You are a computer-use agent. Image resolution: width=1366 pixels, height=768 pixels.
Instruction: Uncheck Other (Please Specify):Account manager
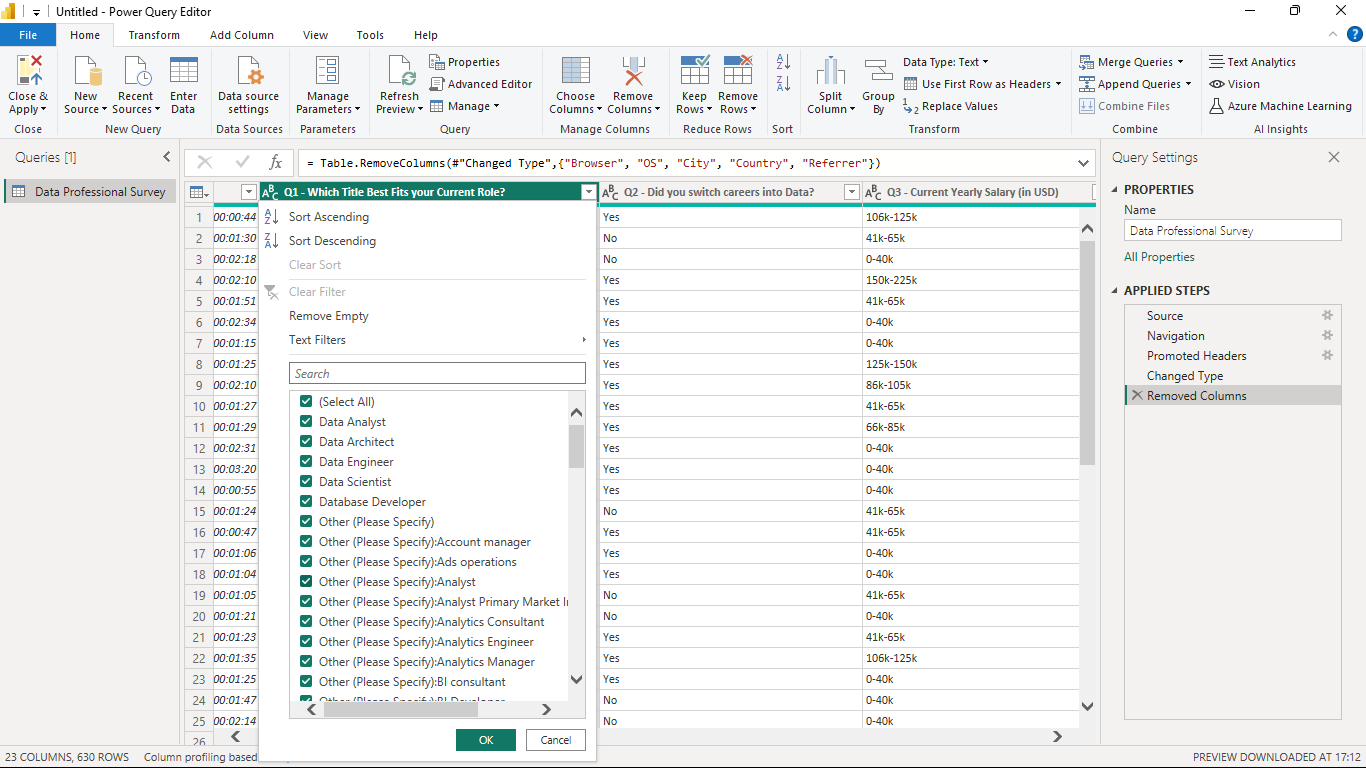click(306, 542)
